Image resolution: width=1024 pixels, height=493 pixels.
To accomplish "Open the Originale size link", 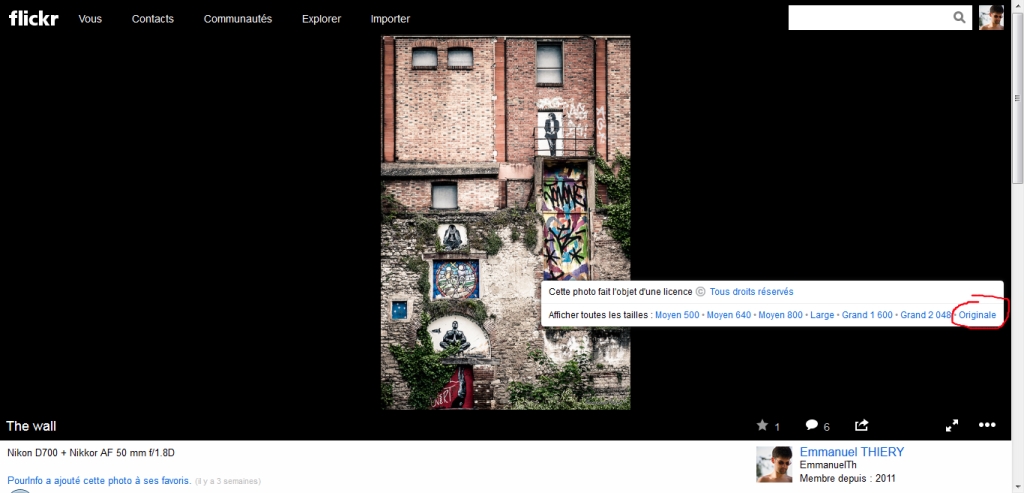I will tap(978, 315).
